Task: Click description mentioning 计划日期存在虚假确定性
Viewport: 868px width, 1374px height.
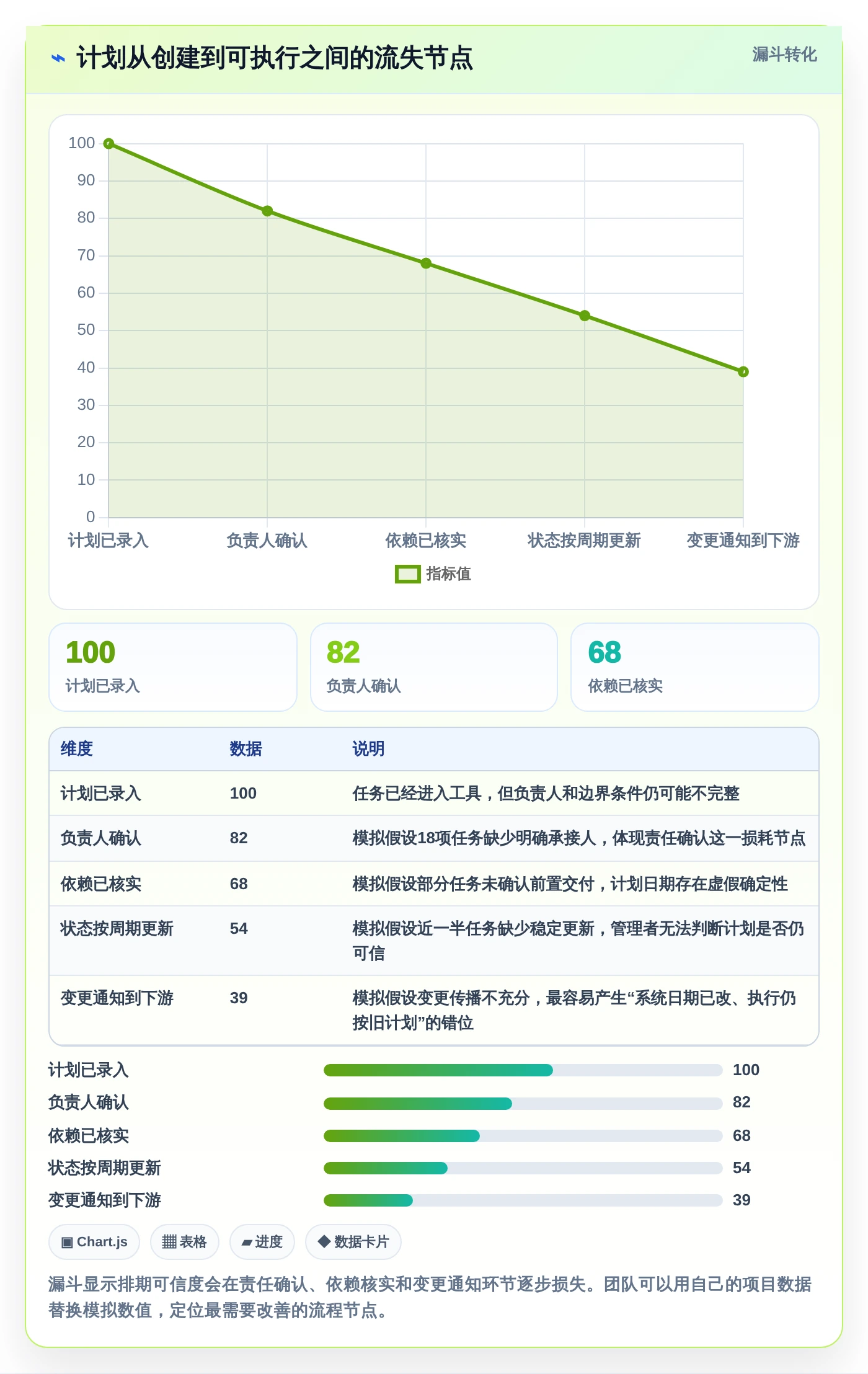Action: [570, 884]
